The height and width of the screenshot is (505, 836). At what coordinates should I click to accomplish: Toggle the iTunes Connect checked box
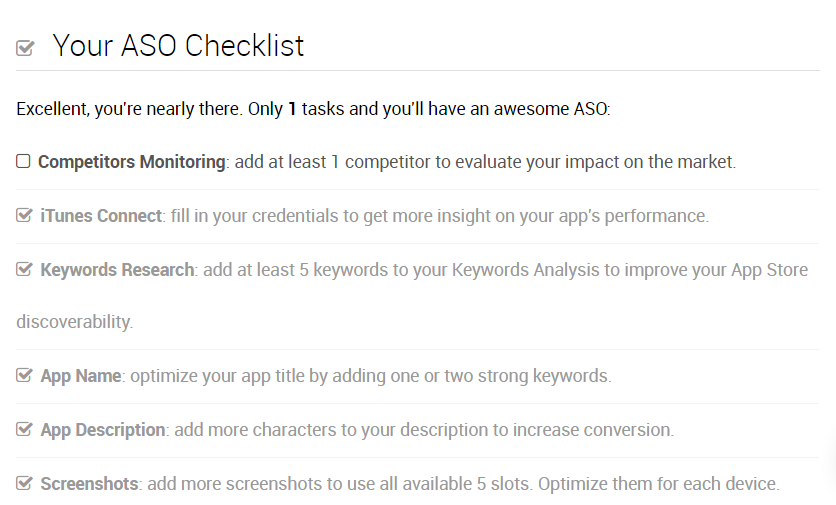click(x=24, y=215)
